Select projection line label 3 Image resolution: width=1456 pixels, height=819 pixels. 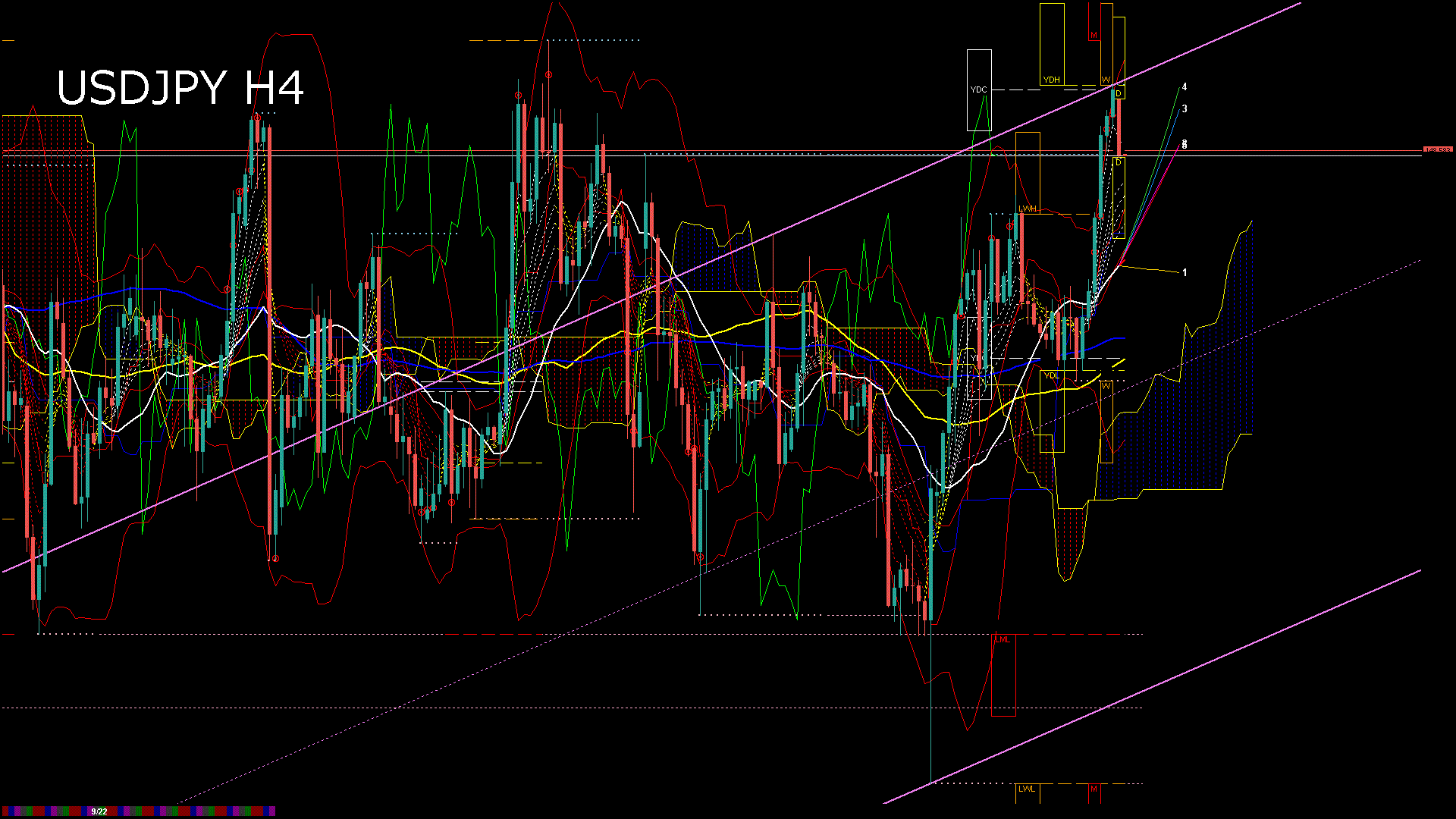(x=1185, y=109)
